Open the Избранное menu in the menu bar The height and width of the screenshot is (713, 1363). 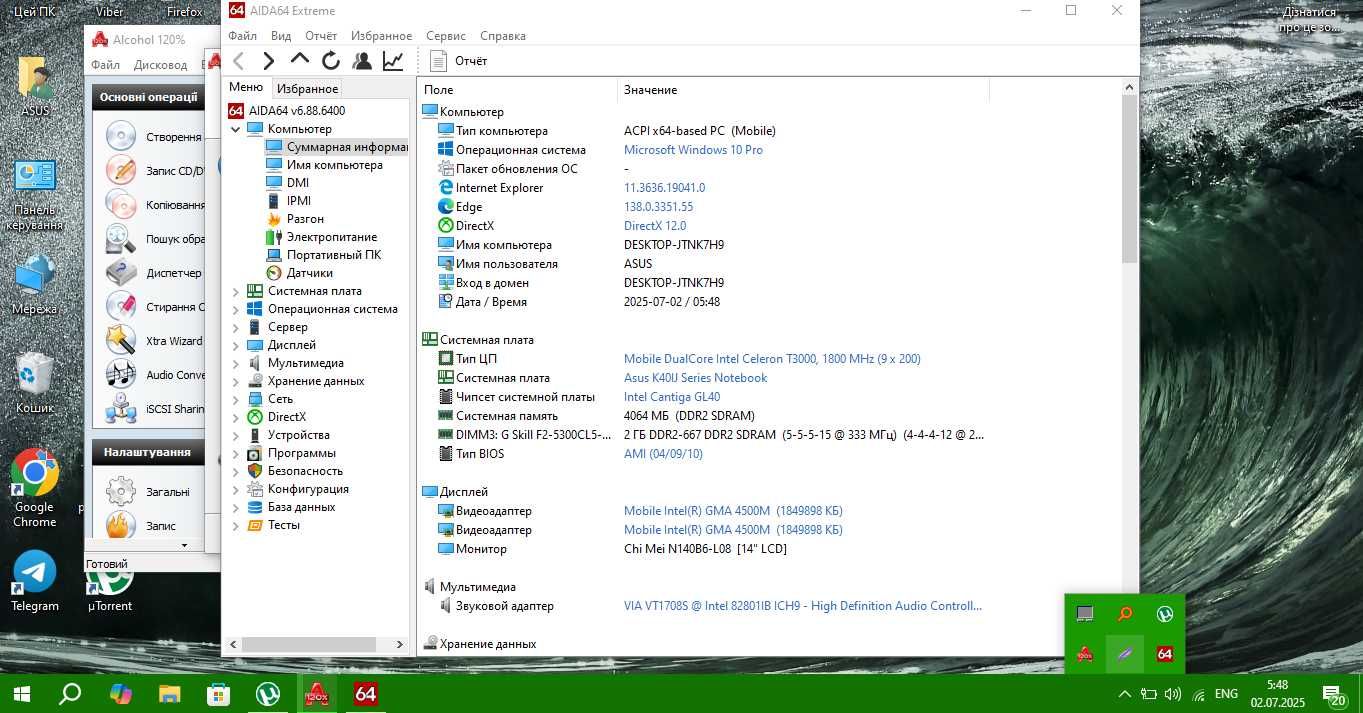click(381, 36)
